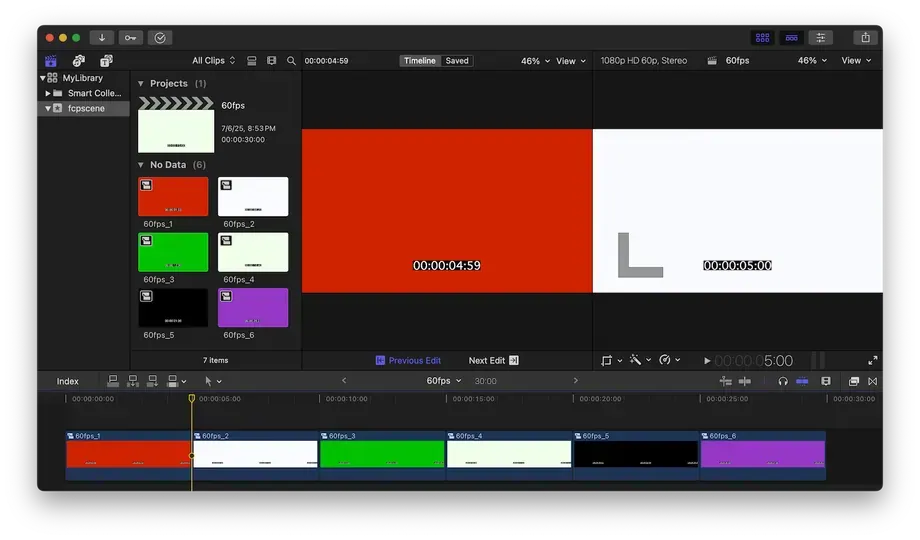Open right viewer View menu
The width and height of the screenshot is (920, 540).
(x=856, y=60)
